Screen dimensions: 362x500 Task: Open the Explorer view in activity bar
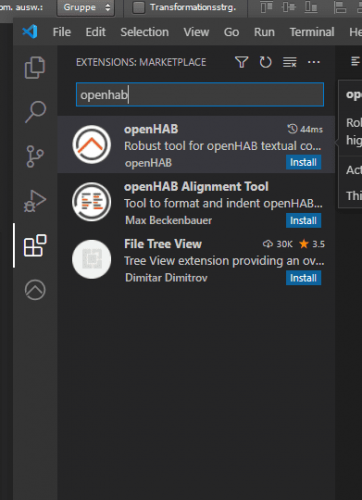35,68
